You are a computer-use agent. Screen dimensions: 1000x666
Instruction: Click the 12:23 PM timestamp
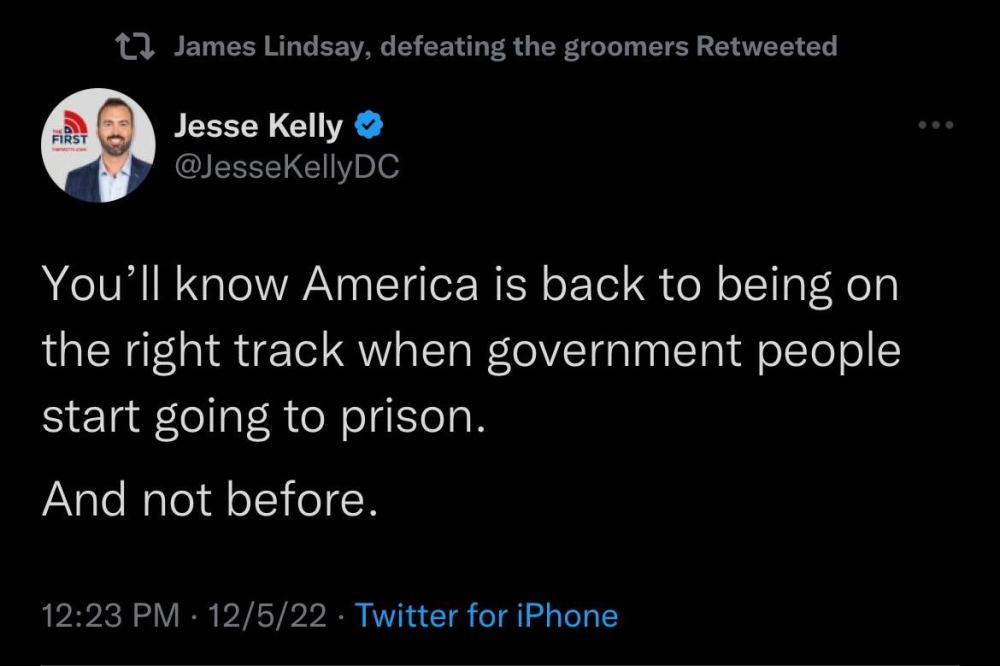click(110, 616)
